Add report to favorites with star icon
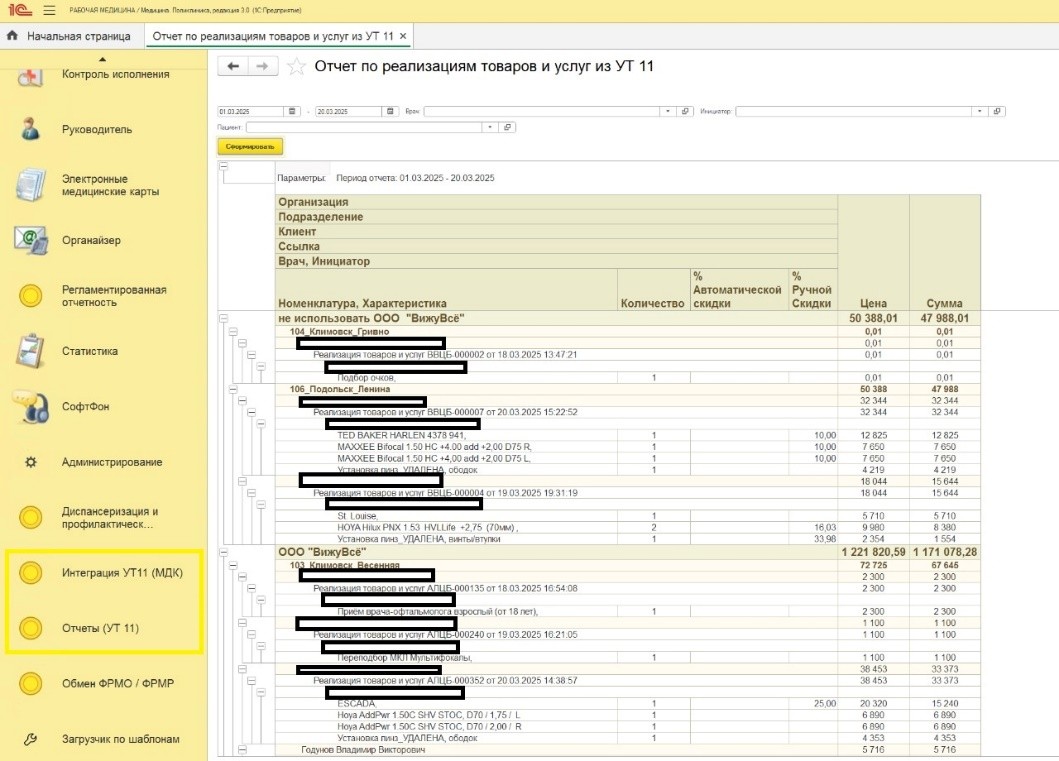The image size is (1059, 761). coord(296,67)
